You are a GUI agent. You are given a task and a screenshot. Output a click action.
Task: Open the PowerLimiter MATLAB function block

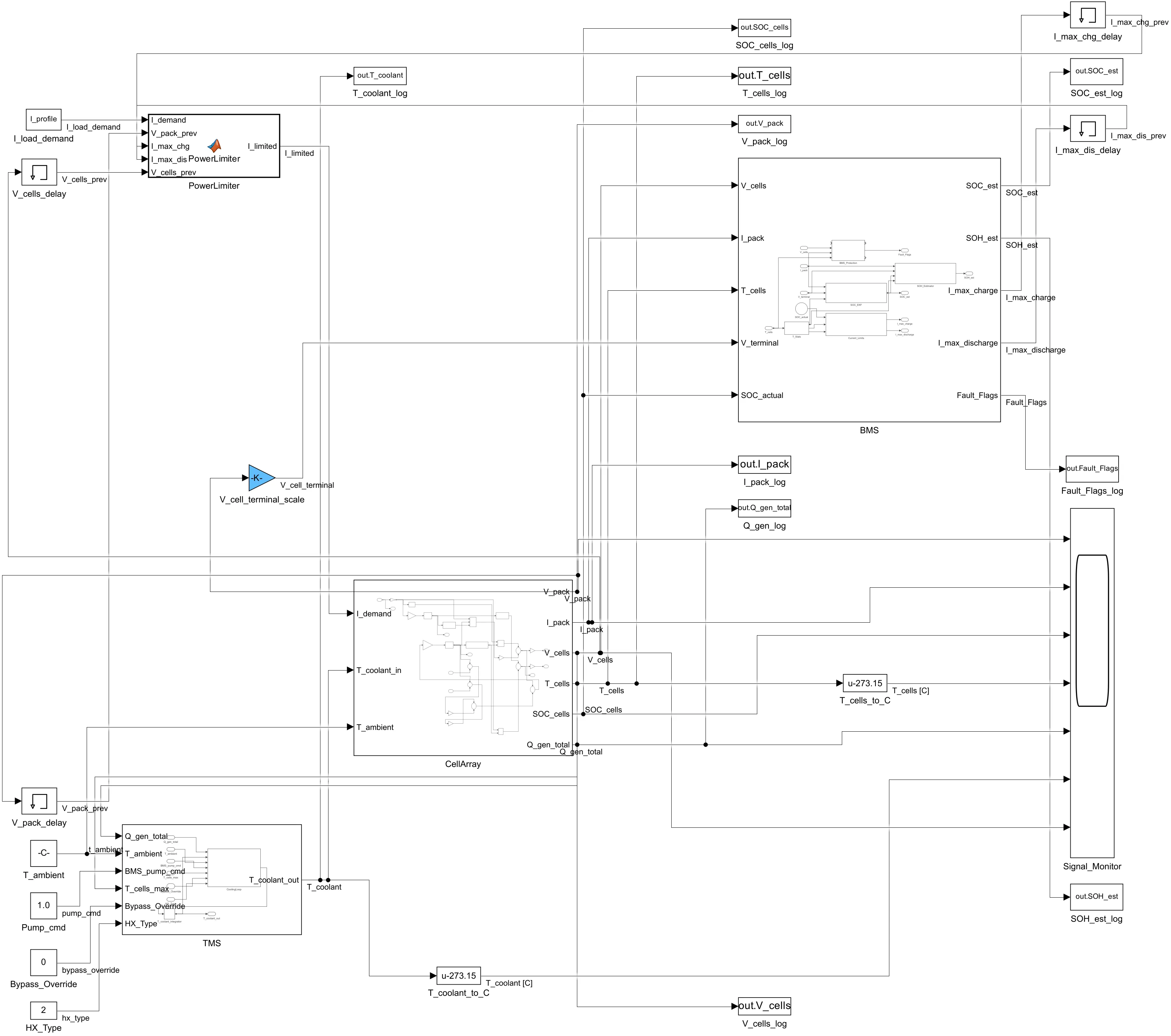pos(214,146)
